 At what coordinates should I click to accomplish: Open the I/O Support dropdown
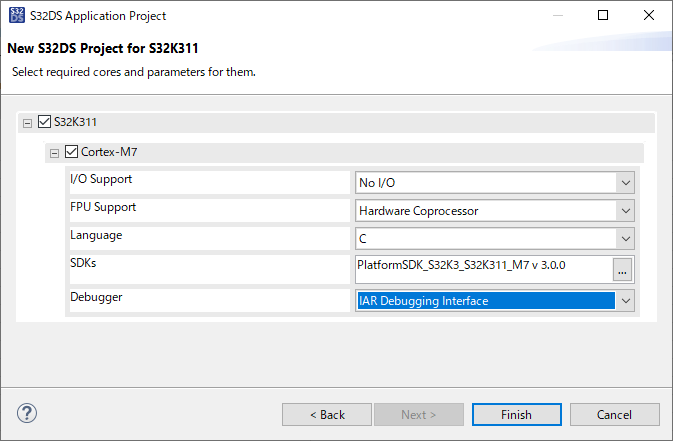[625, 182]
